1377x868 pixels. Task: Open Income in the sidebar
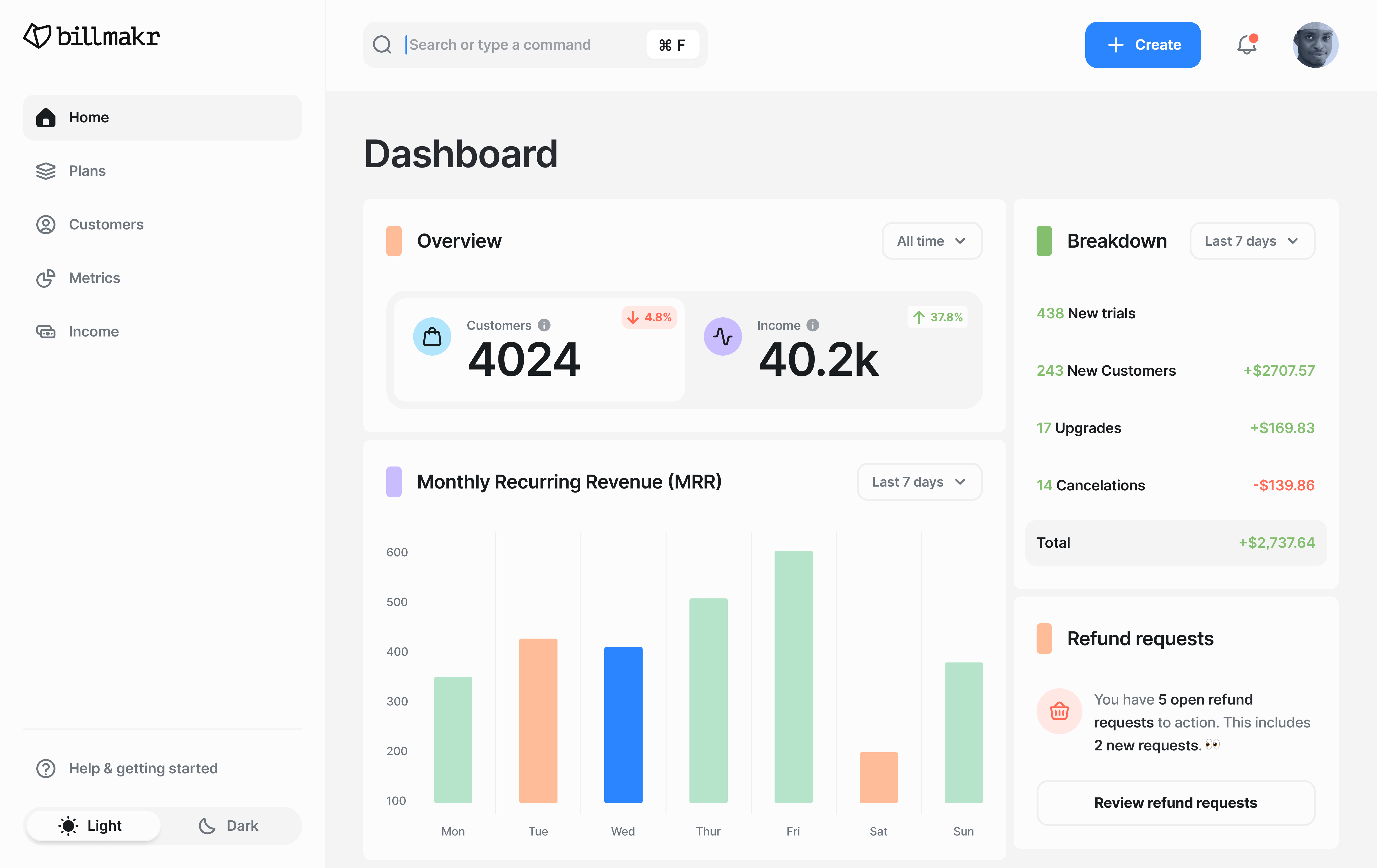point(162,332)
